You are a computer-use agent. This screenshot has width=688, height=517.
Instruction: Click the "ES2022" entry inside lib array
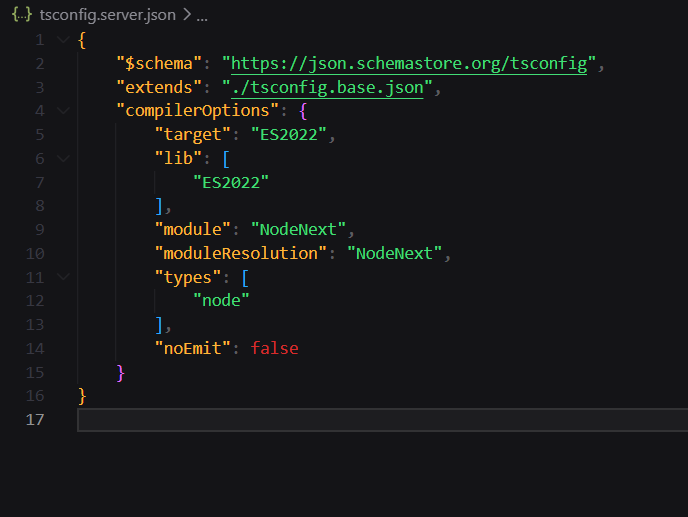point(231,182)
